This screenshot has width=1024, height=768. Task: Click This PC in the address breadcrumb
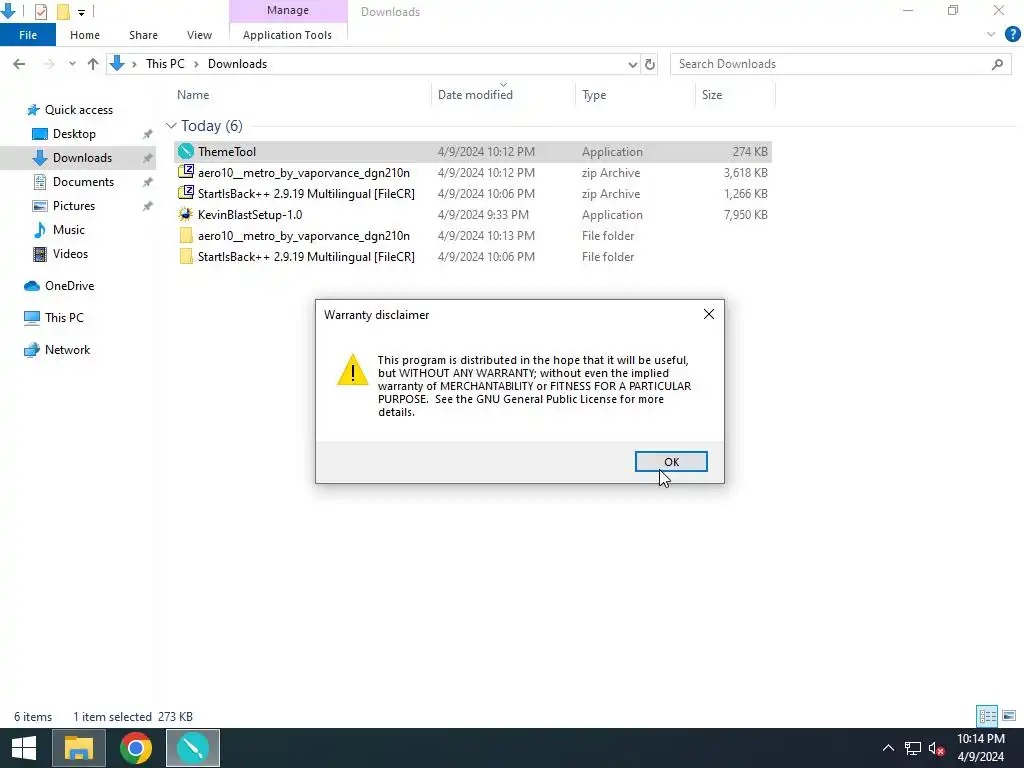coord(165,64)
